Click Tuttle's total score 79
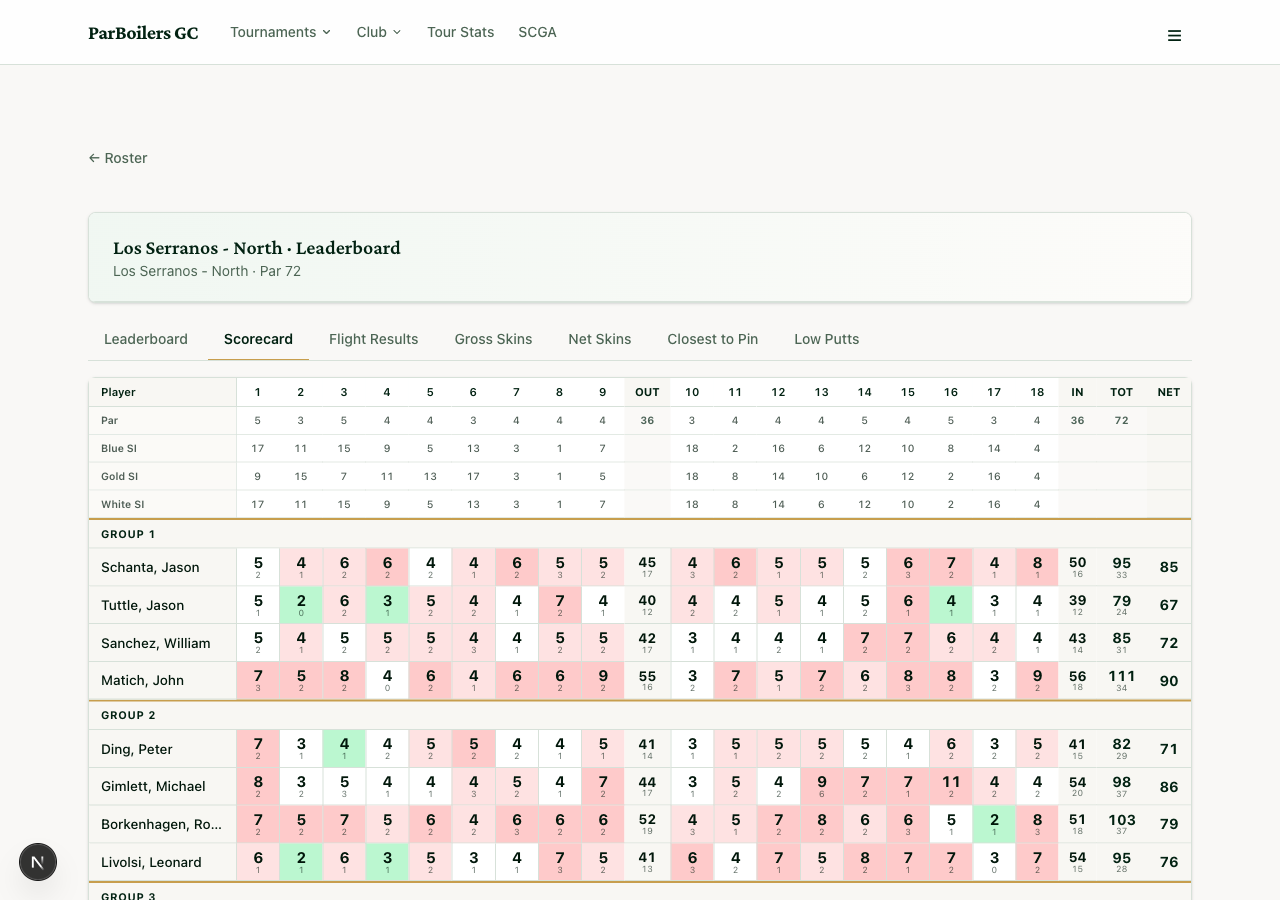 click(x=1121, y=605)
